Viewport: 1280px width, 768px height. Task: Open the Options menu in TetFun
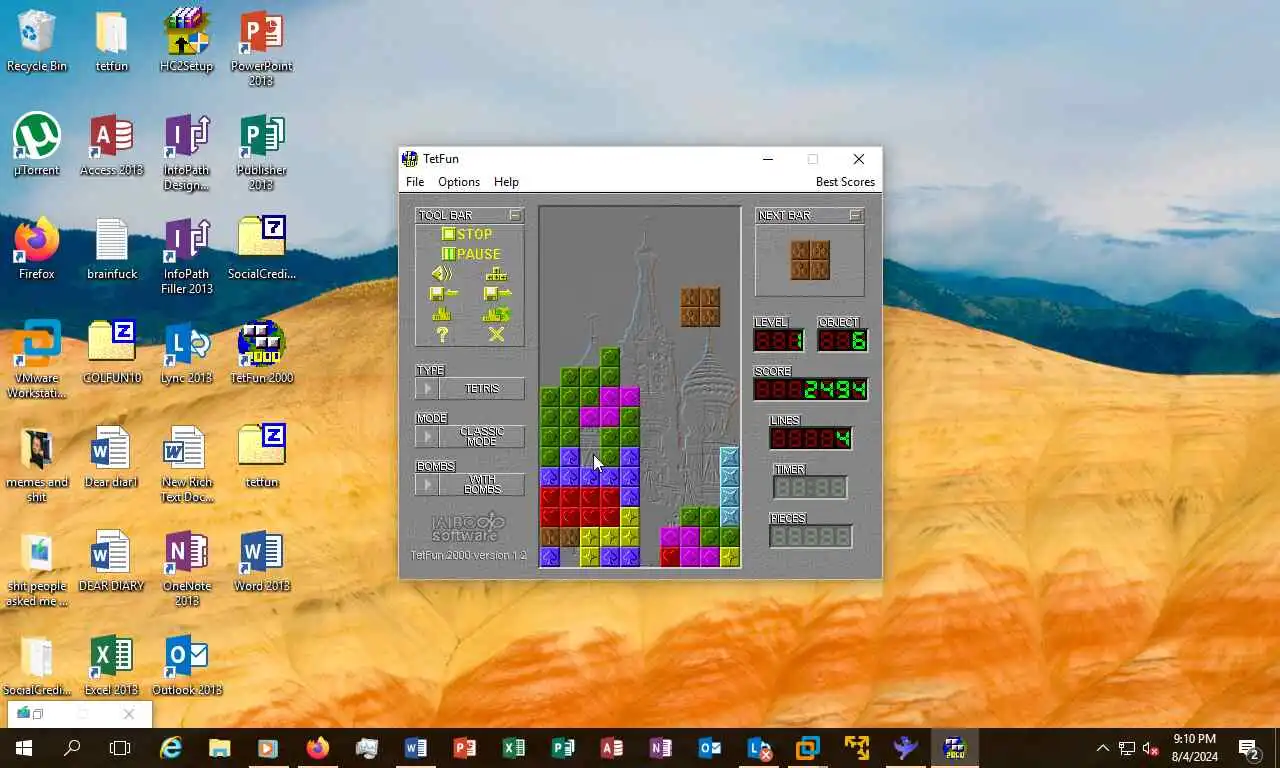pos(459,182)
